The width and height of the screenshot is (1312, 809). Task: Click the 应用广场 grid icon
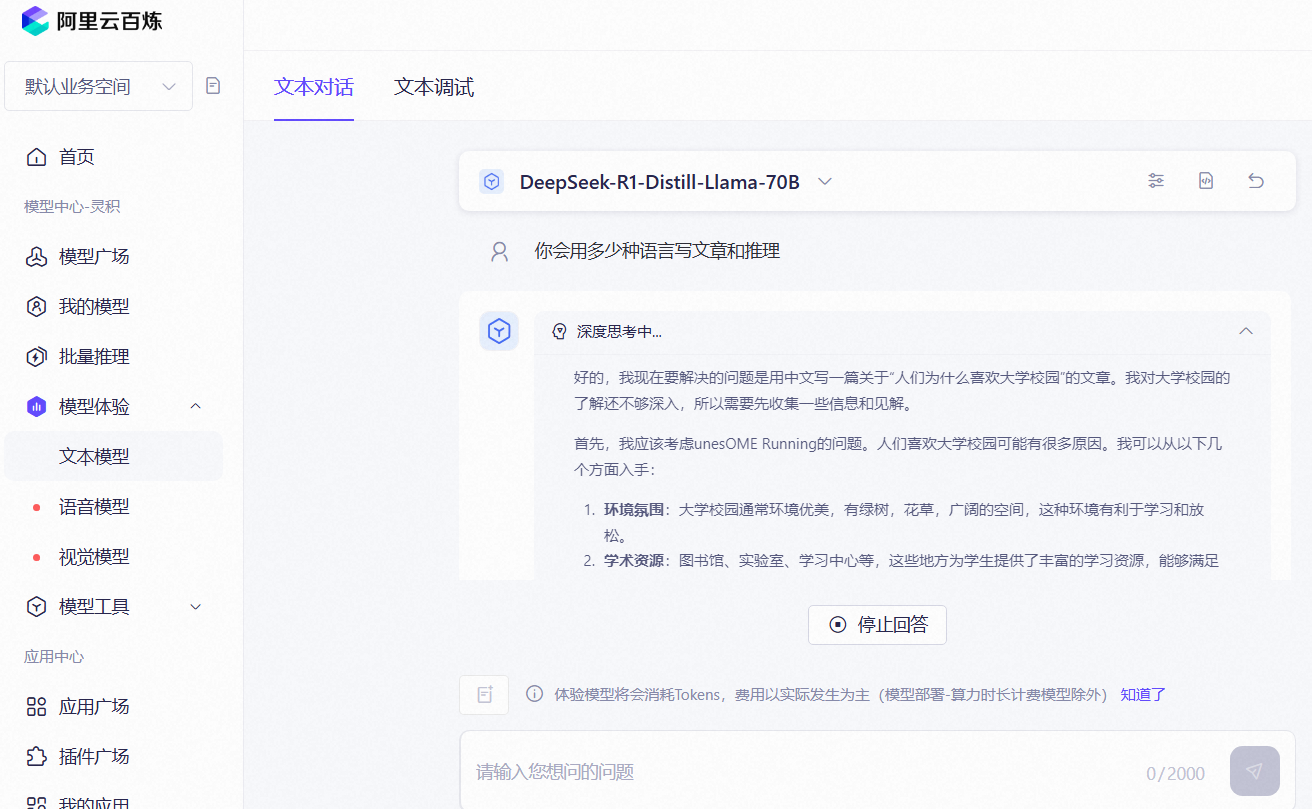(36, 707)
